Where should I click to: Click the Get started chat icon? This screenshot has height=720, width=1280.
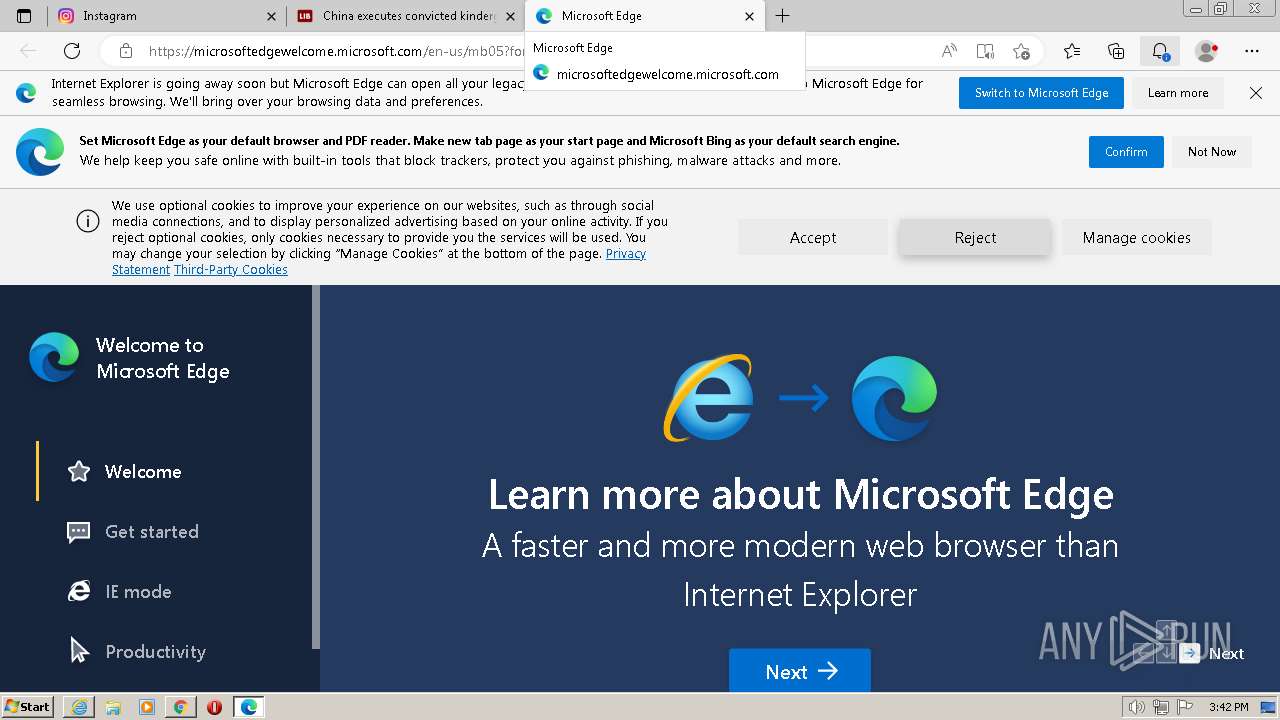tap(78, 532)
